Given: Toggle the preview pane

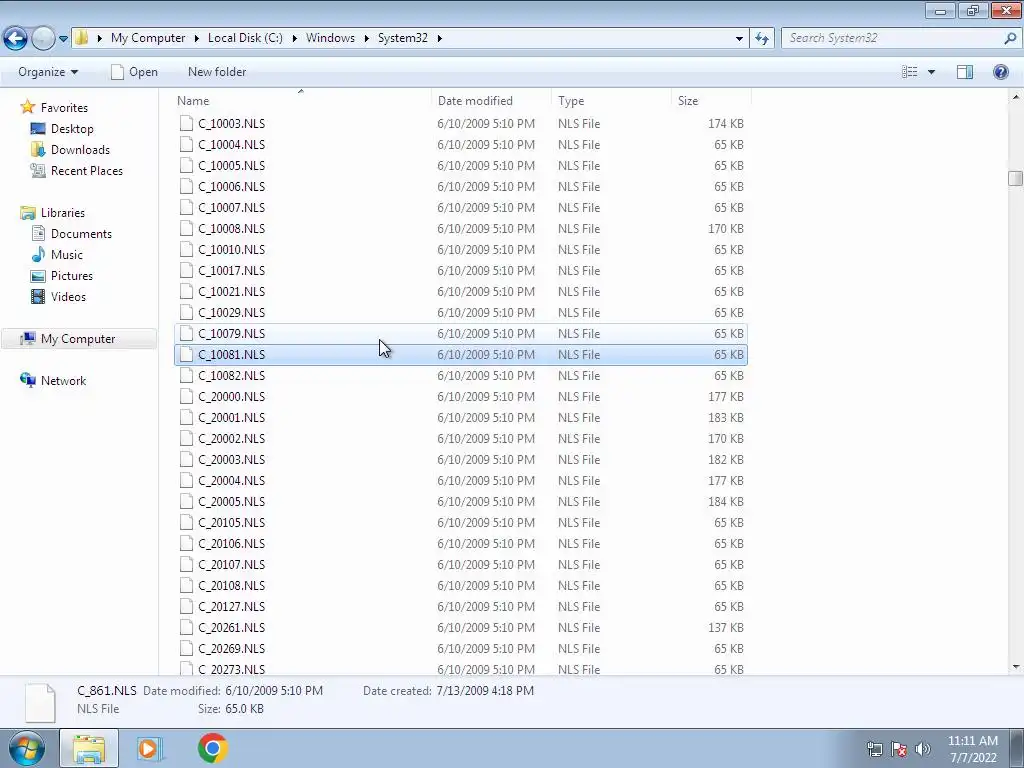Looking at the screenshot, I should coord(965,72).
